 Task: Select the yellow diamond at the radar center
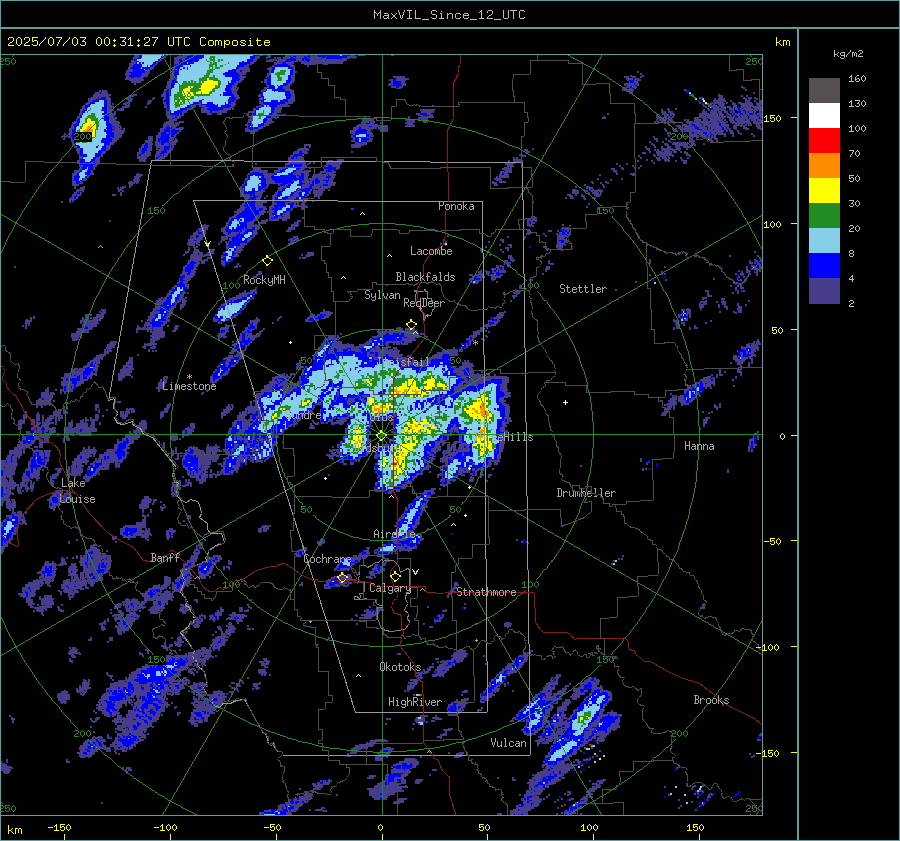tap(382, 436)
